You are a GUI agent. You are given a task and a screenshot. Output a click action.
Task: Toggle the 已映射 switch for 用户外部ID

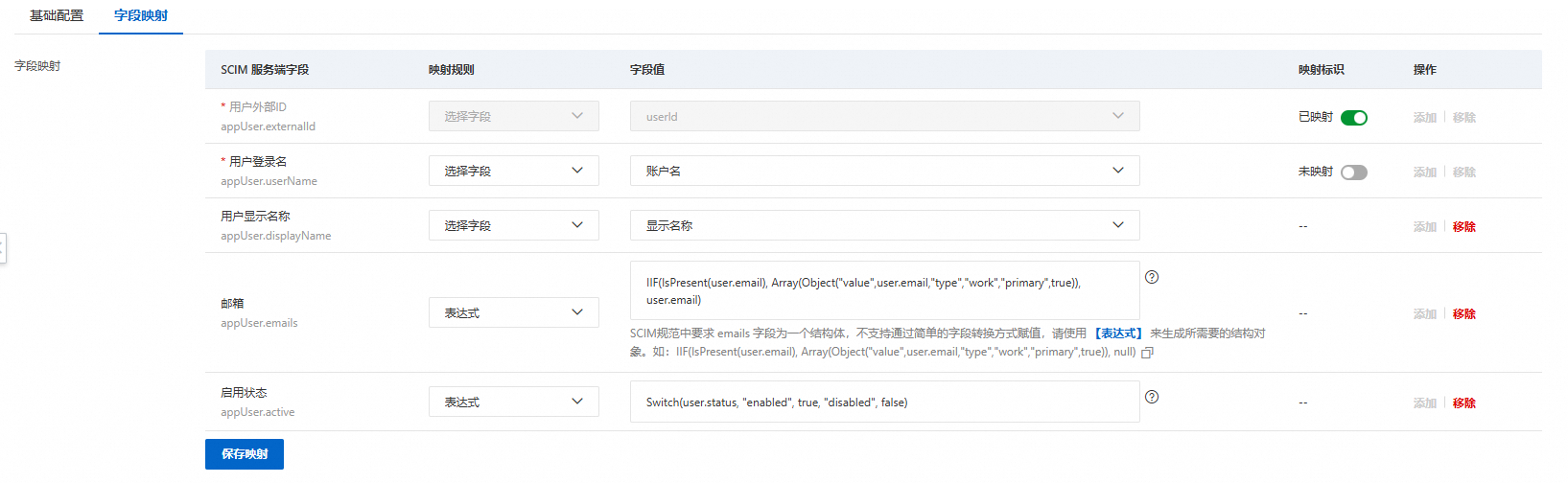tap(1354, 118)
